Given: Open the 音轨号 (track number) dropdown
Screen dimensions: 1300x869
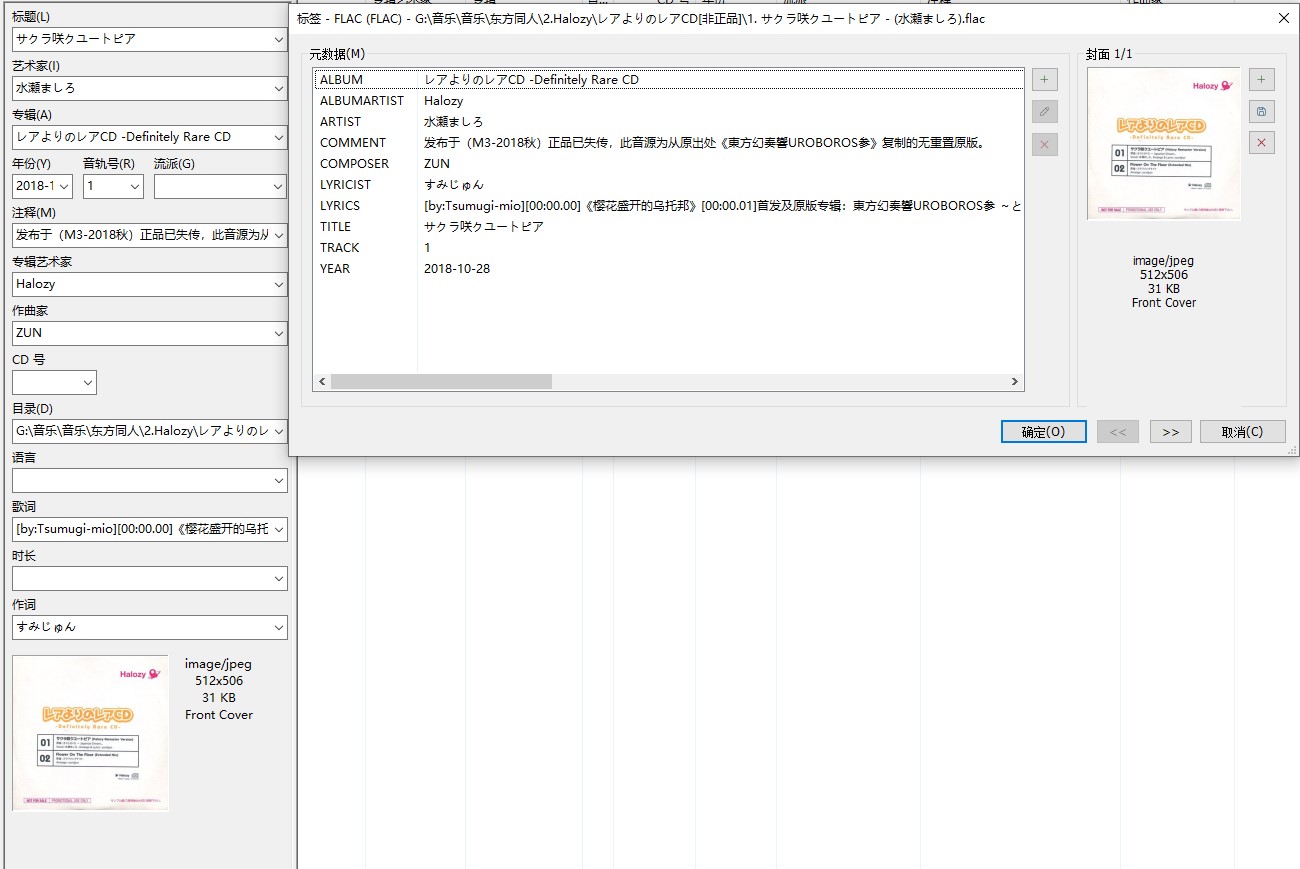Looking at the screenshot, I should pyautogui.click(x=135, y=186).
